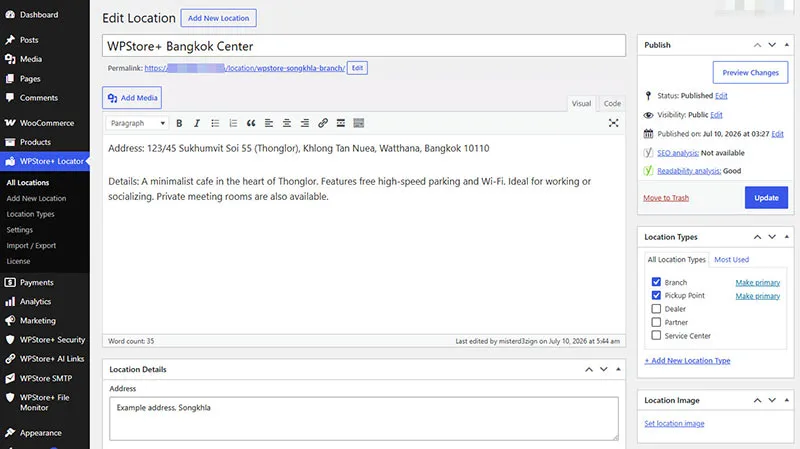This screenshot has width=800, height=449.
Task: Click the Address textarea in Location Details
Action: point(364,418)
